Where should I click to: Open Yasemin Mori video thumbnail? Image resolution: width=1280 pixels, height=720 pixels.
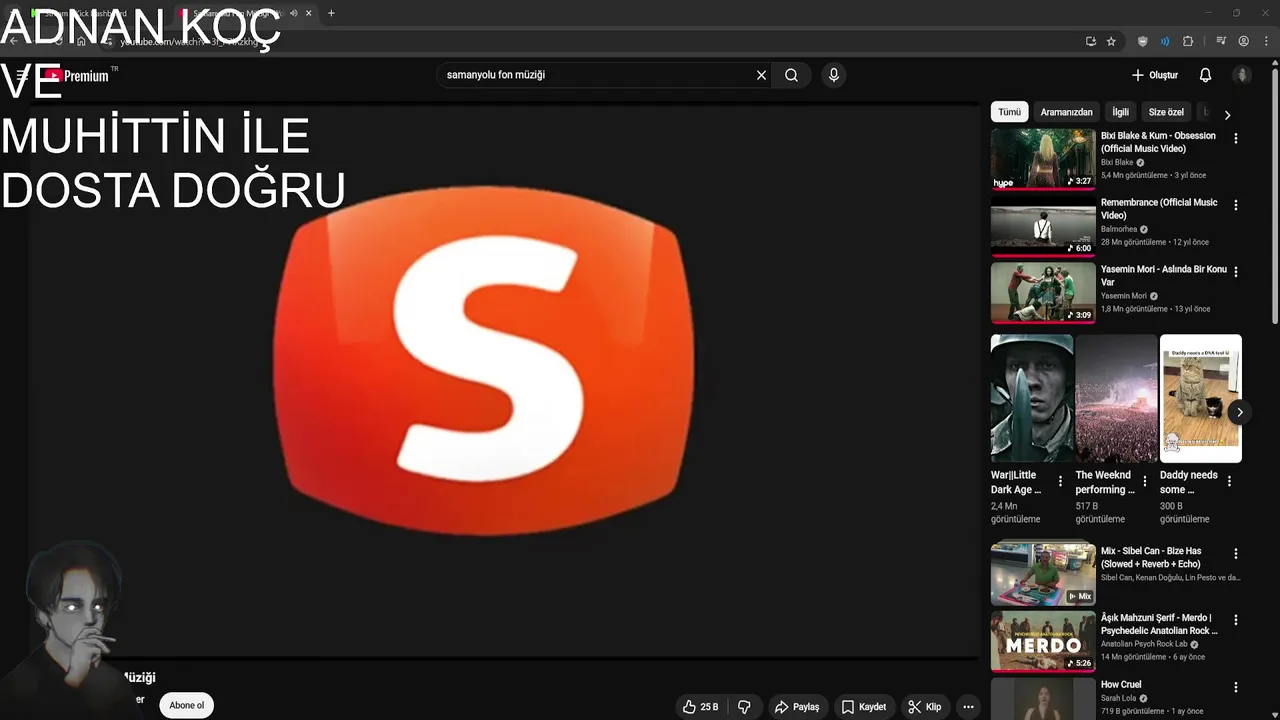click(x=1043, y=292)
